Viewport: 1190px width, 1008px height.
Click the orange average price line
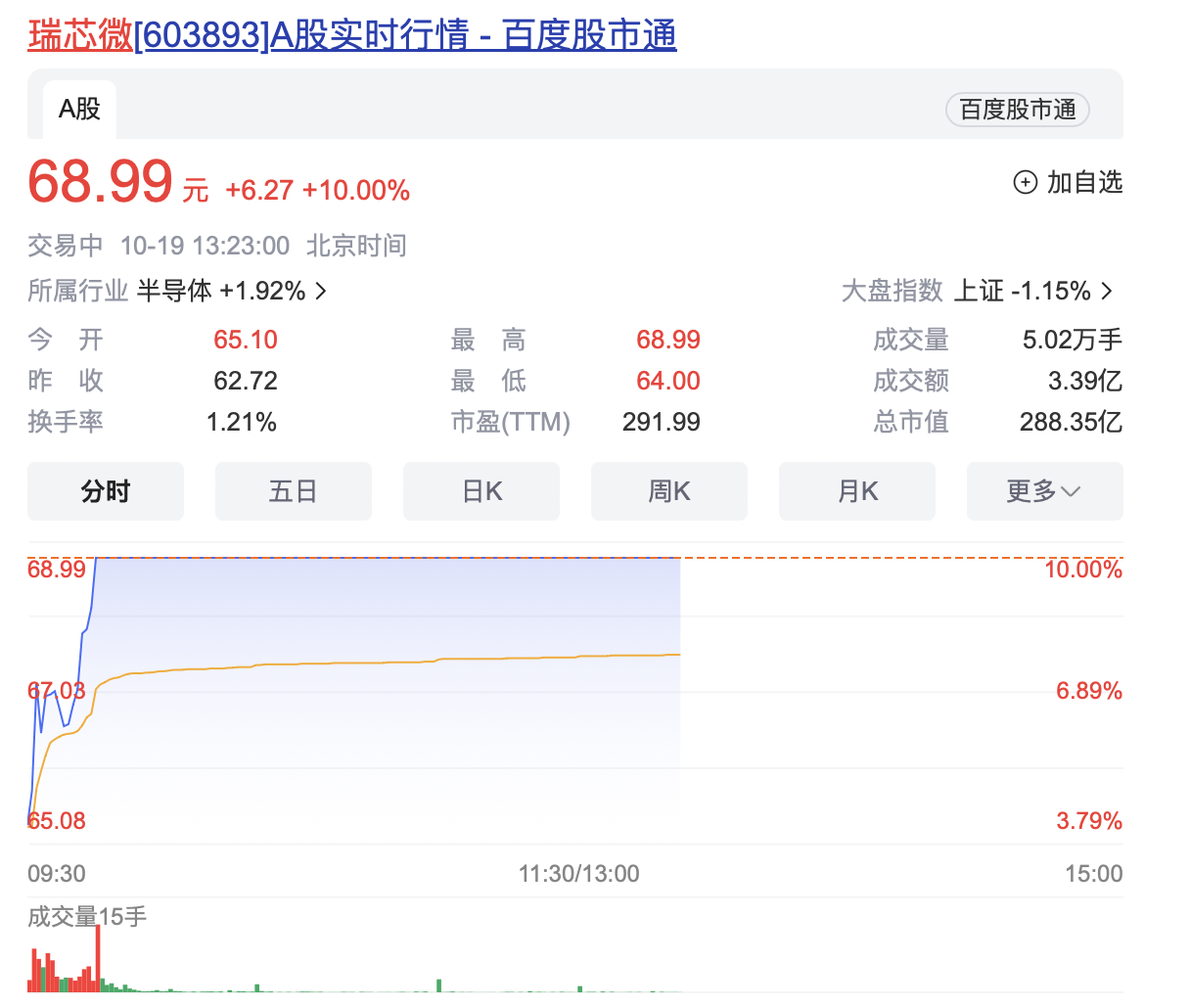point(391,663)
